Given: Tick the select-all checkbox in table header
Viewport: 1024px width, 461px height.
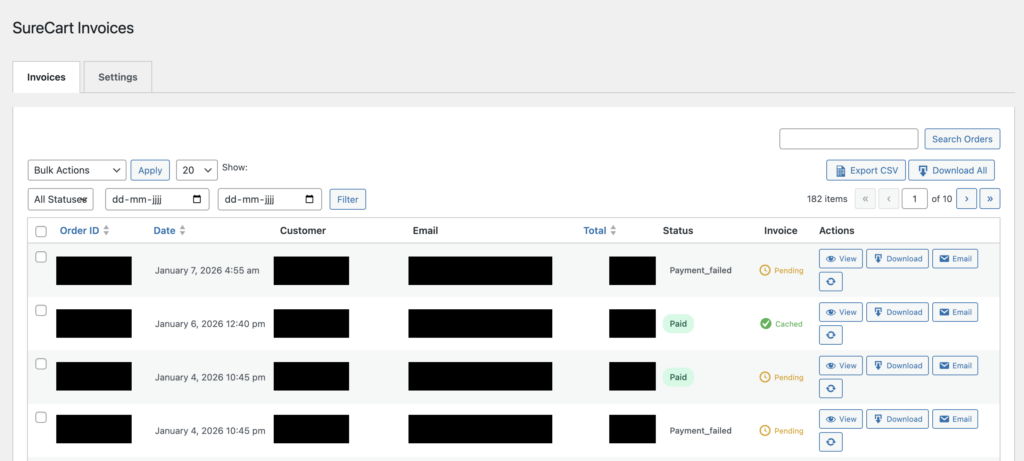Looking at the screenshot, I should 41,232.
